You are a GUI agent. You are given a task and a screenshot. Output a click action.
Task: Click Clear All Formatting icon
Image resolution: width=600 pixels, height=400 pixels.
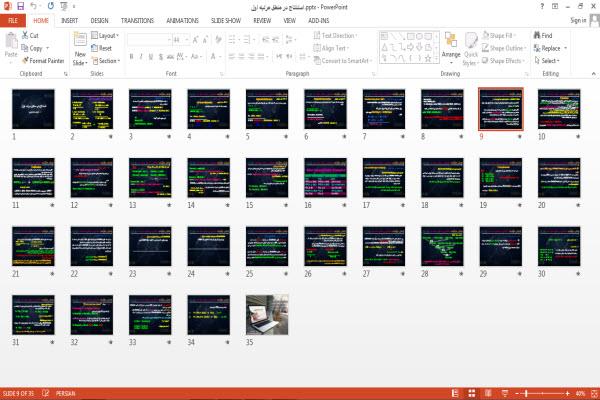218,40
